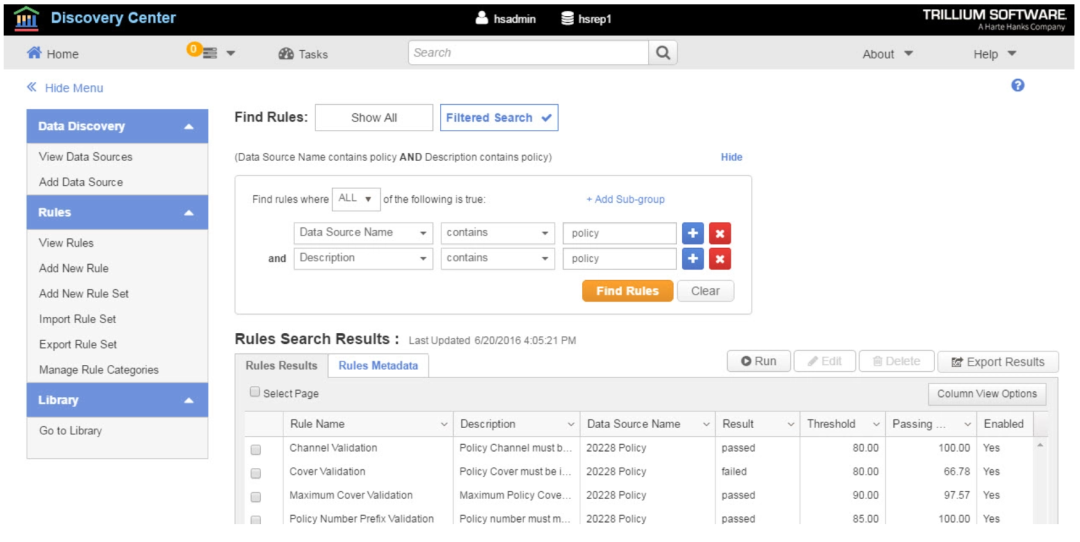Viewport: 1080px width, 542px height.
Task: Open Column View Options
Action: click(x=987, y=394)
